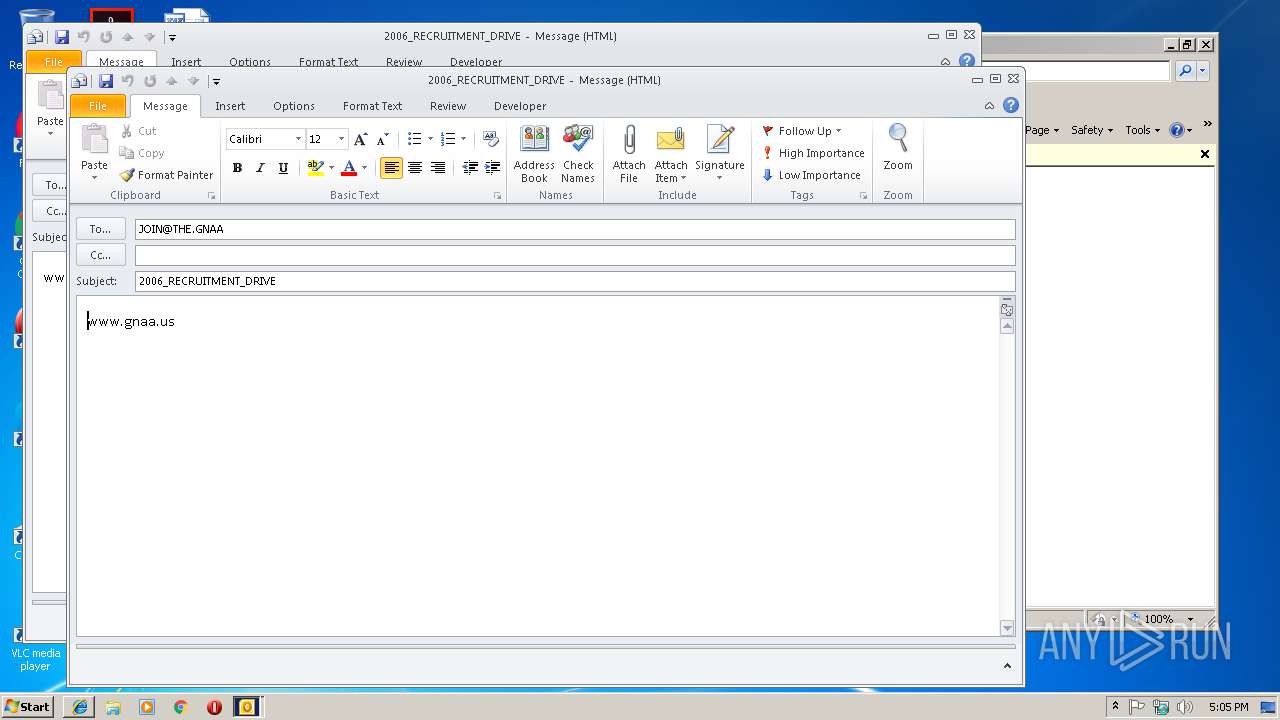Viewport: 1280px width, 720px height.
Task: Switch to the Review tab
Action: [448, 106]
